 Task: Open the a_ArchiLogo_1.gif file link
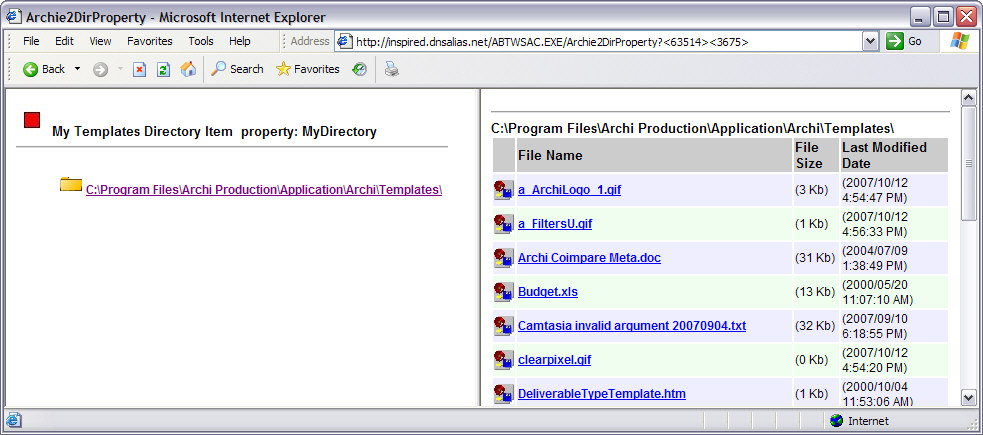[x=568, y=190]
